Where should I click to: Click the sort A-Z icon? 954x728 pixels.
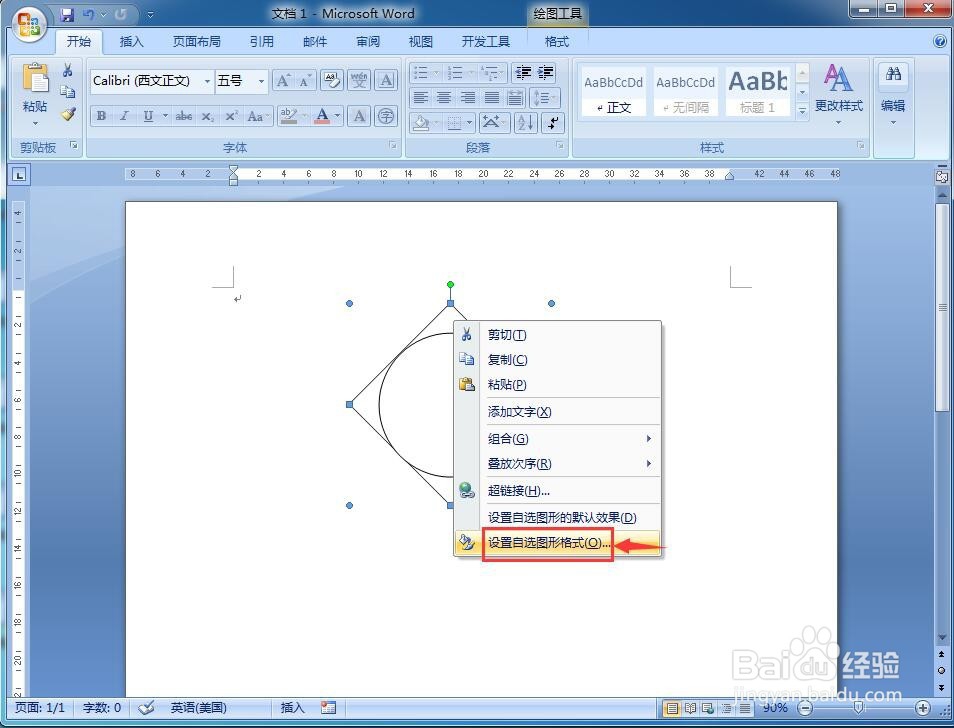coord(526,123)
